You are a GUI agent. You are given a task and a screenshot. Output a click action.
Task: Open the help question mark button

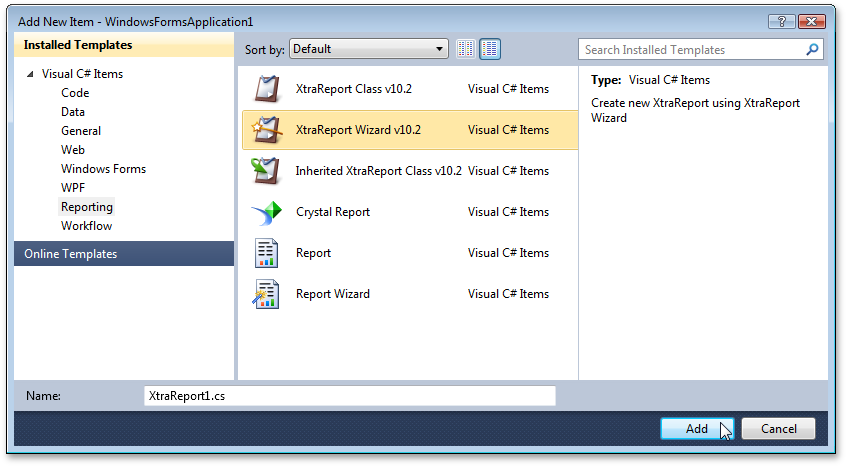(x=781, y=22)
